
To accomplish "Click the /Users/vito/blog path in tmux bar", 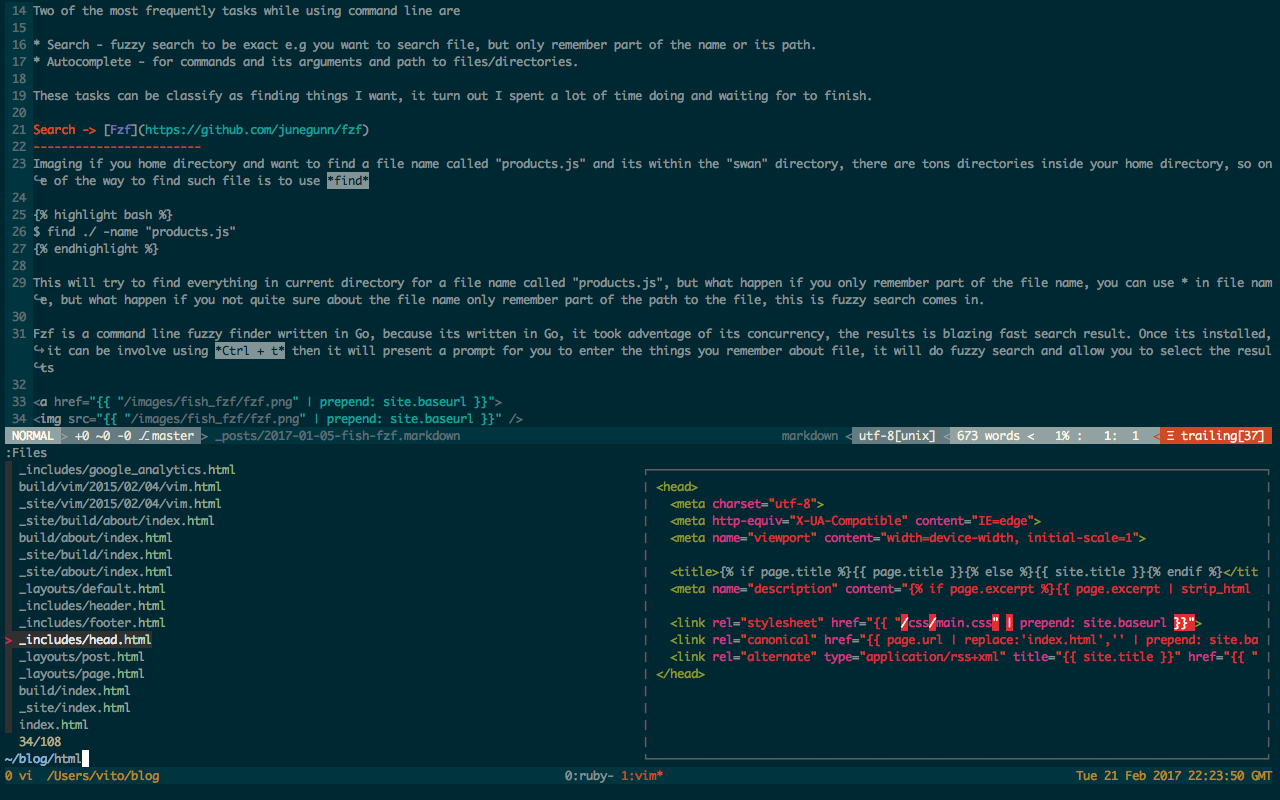I will point(102,775).
